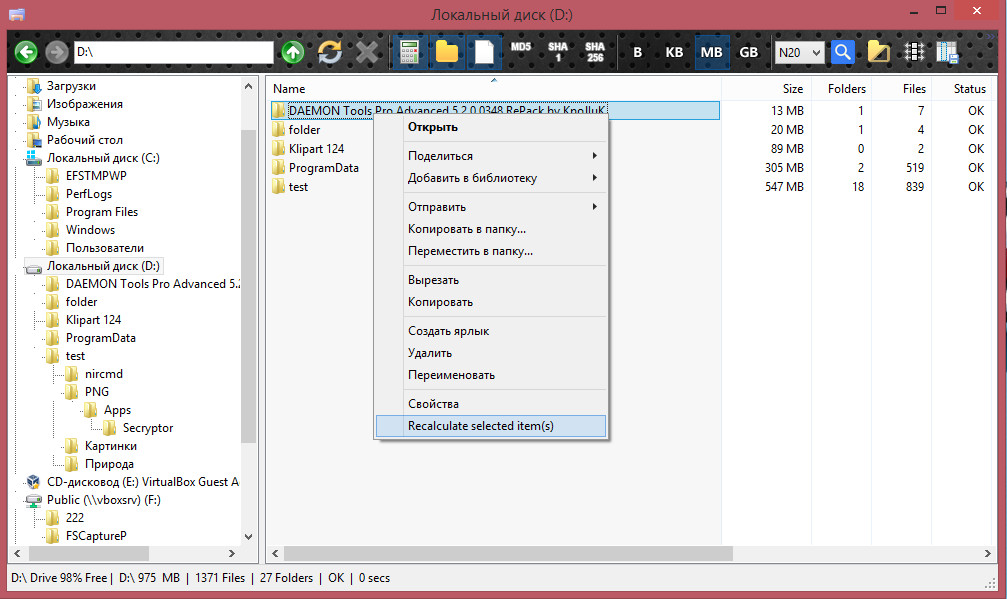Choose Копировать from the context menu
The width and height of the screenshot is (1007, 599).
[x=491, y=302]
